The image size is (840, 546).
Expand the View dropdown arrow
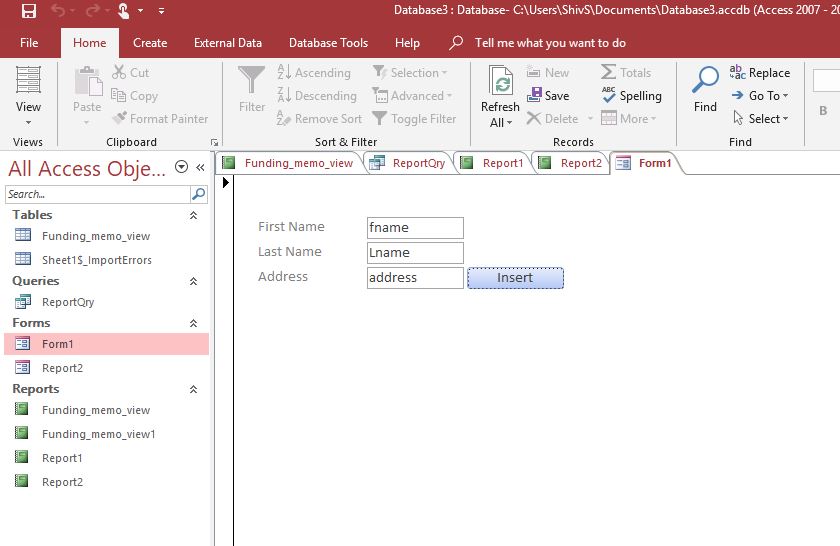(x=28, y=123)
